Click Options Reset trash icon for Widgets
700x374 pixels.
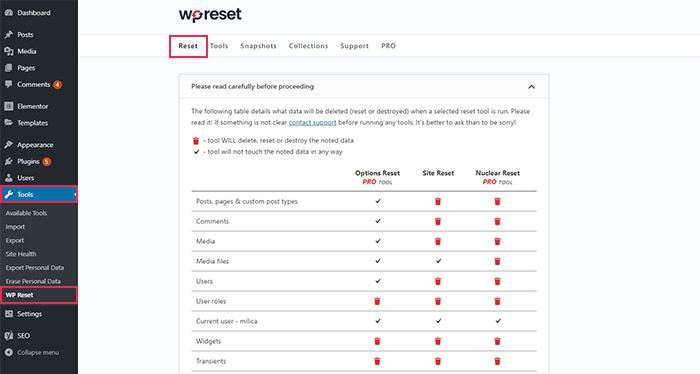pos(377,341)
